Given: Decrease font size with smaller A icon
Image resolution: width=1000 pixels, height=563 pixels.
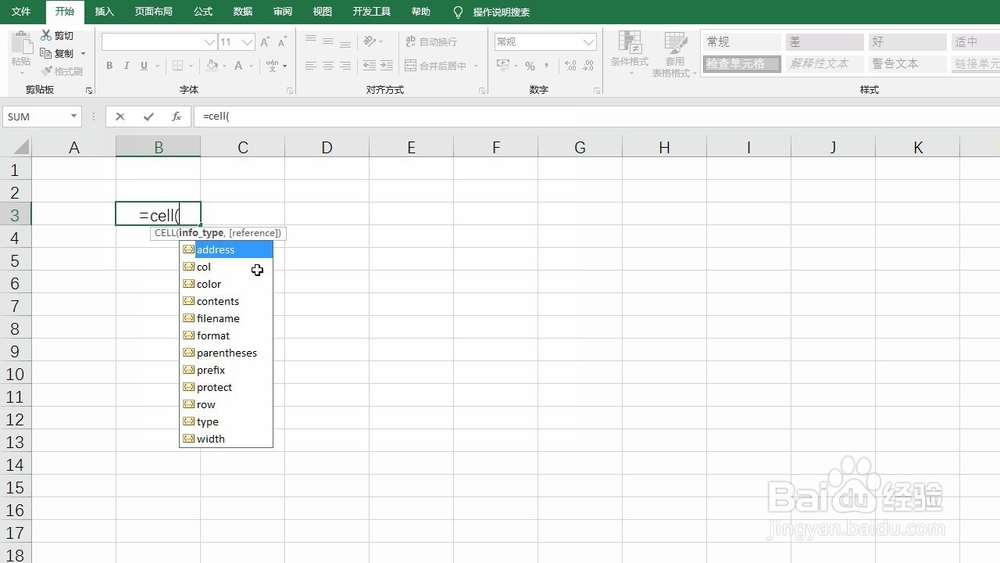Looking at the screenshot, I should pyautogui.click(x=282, y=42).
